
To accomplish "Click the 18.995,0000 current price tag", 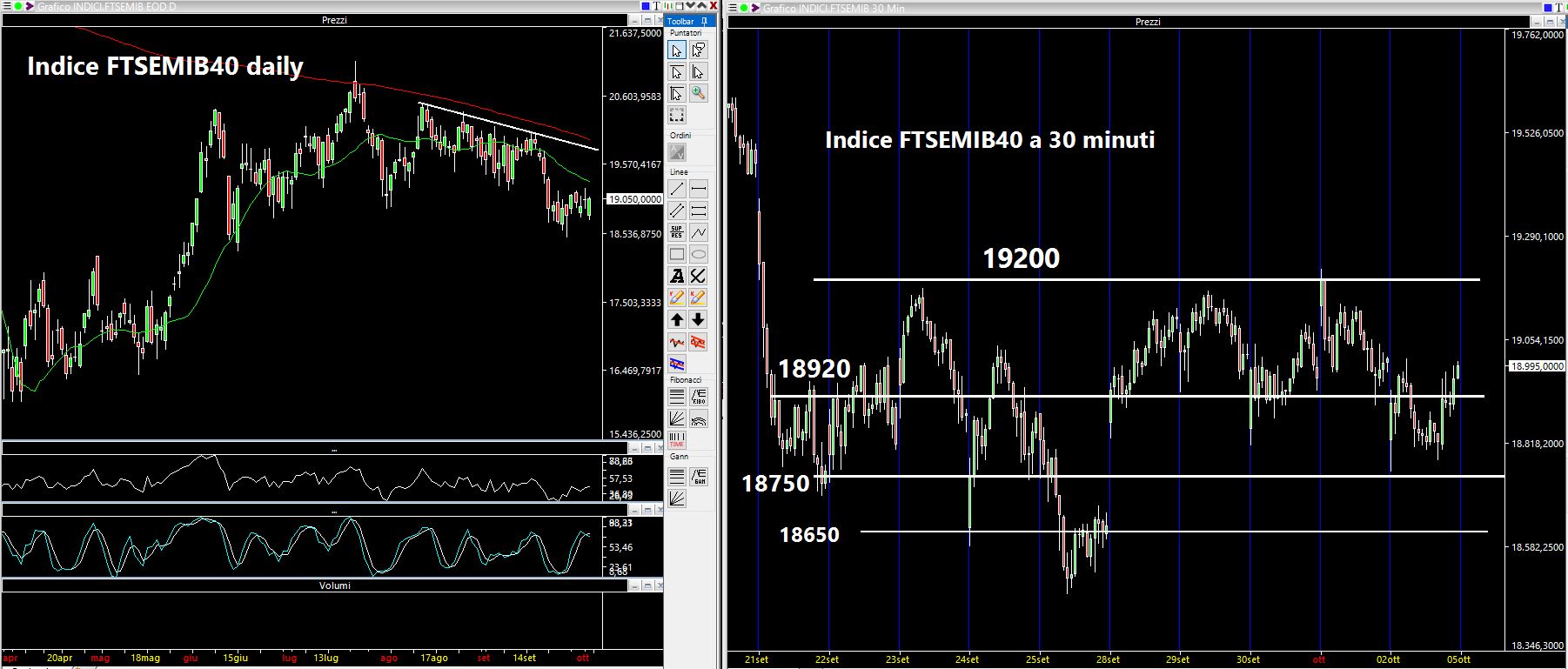I will tap(1537, 366).
